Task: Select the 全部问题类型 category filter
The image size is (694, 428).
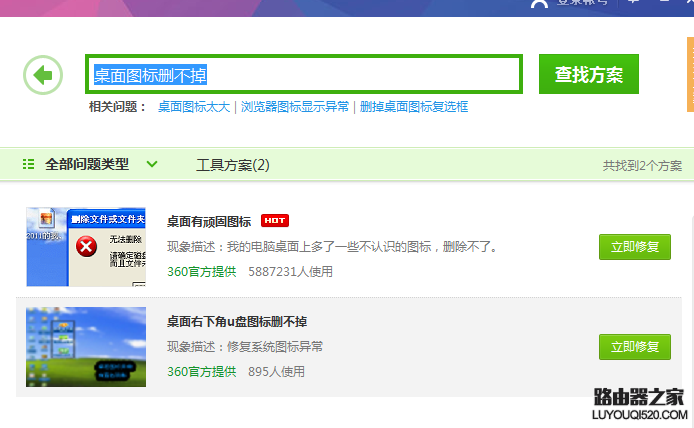Action: [x=87, y=164]
